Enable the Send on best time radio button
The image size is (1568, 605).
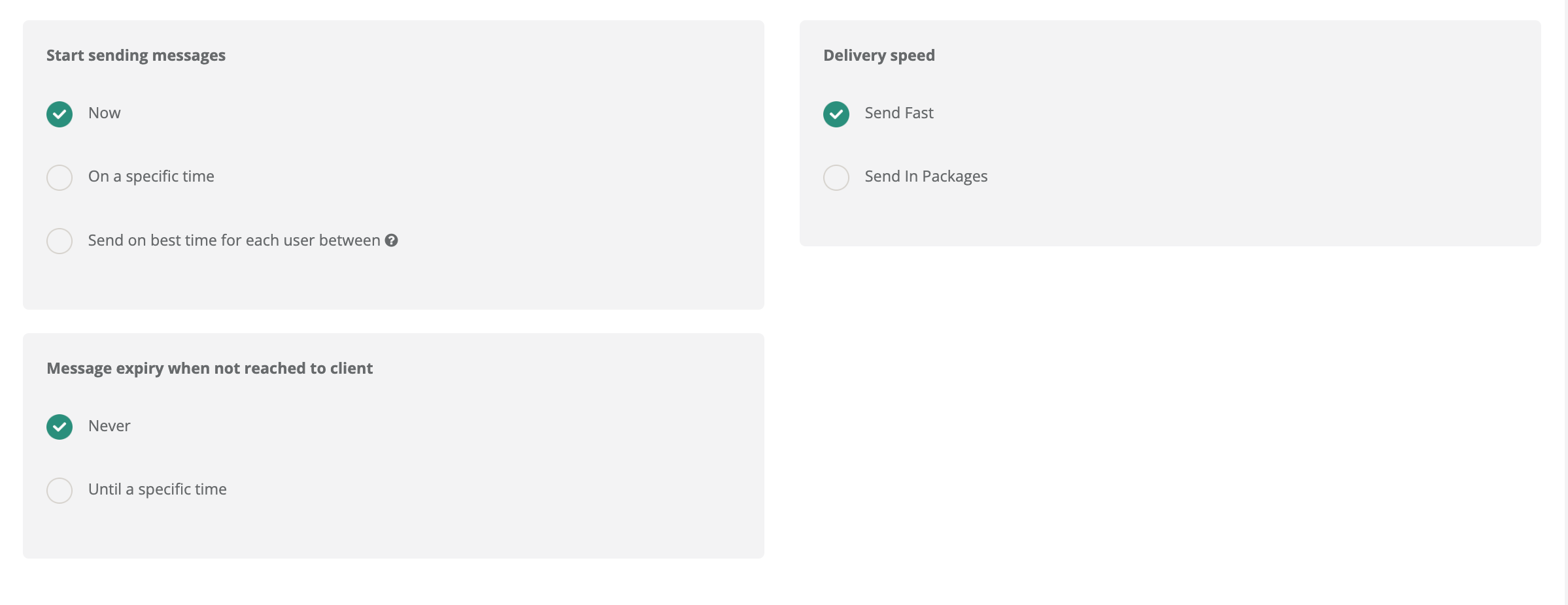(x=60, y=241)
